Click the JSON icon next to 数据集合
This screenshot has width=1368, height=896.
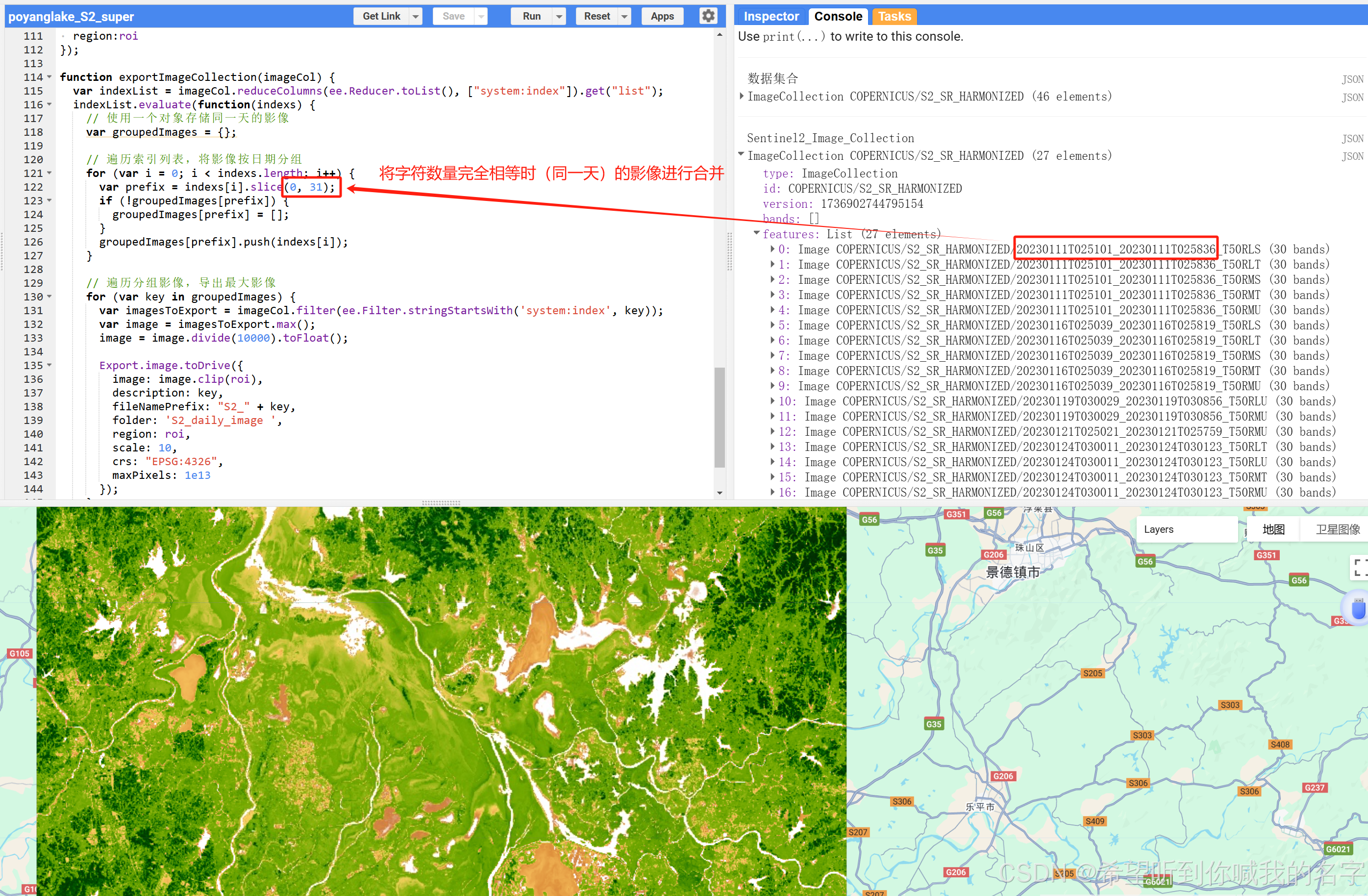click(1352, 79)
